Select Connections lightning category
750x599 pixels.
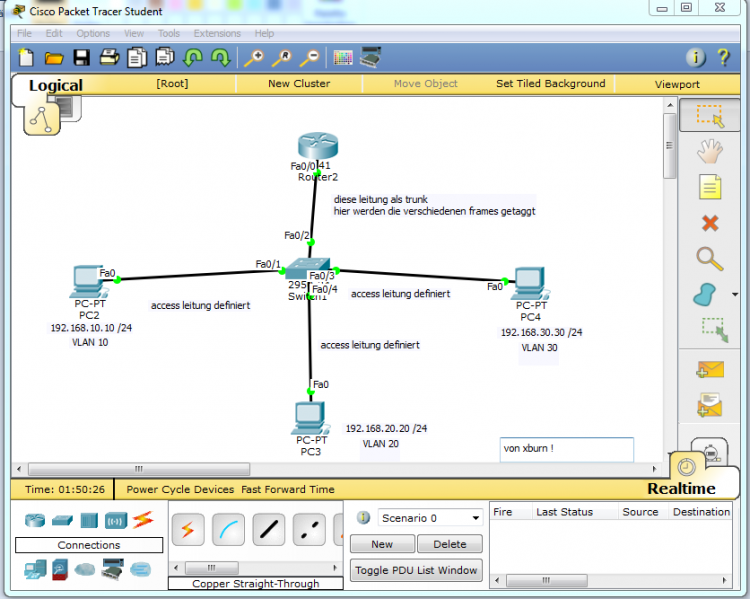coord(143,520)
